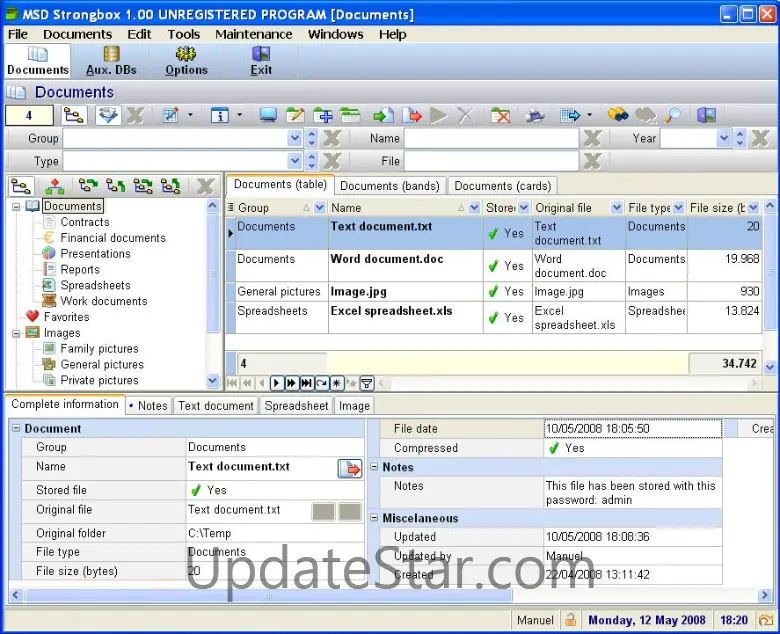This screenshot has height=634, width=780.
Task: Click the refresh record navigator button
Action: coord(322,383)
